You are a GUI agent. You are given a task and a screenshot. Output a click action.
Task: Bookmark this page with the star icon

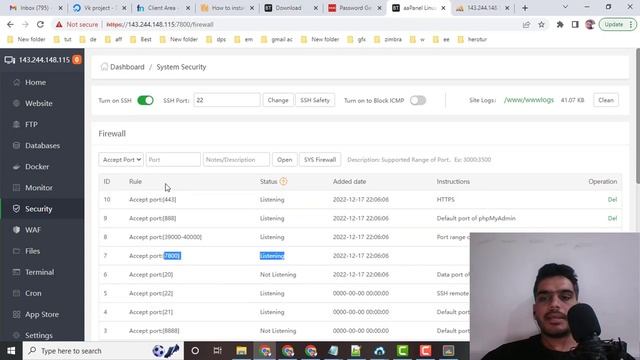[541, 24]
